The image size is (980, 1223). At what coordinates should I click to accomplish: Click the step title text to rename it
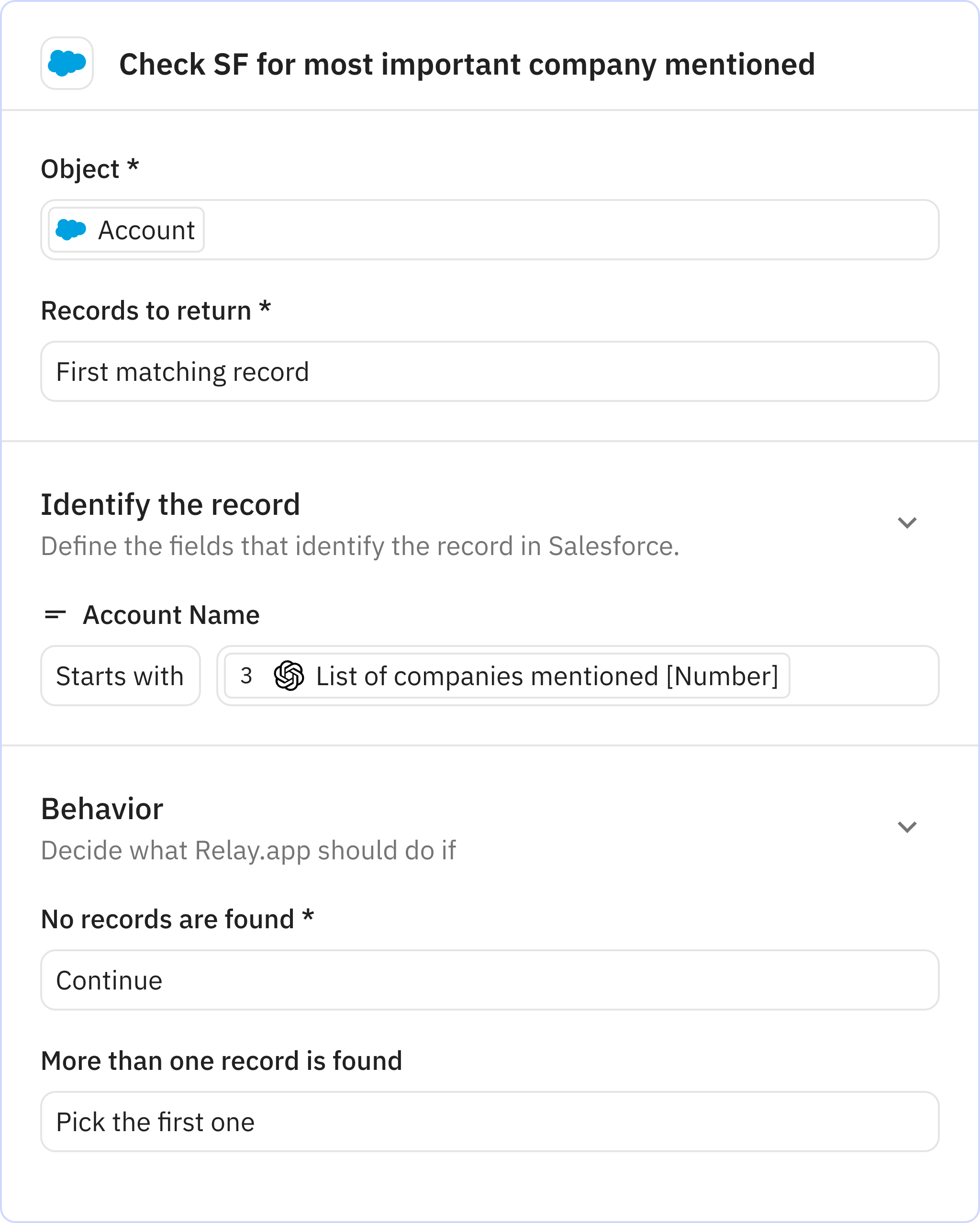coord(467,64)
